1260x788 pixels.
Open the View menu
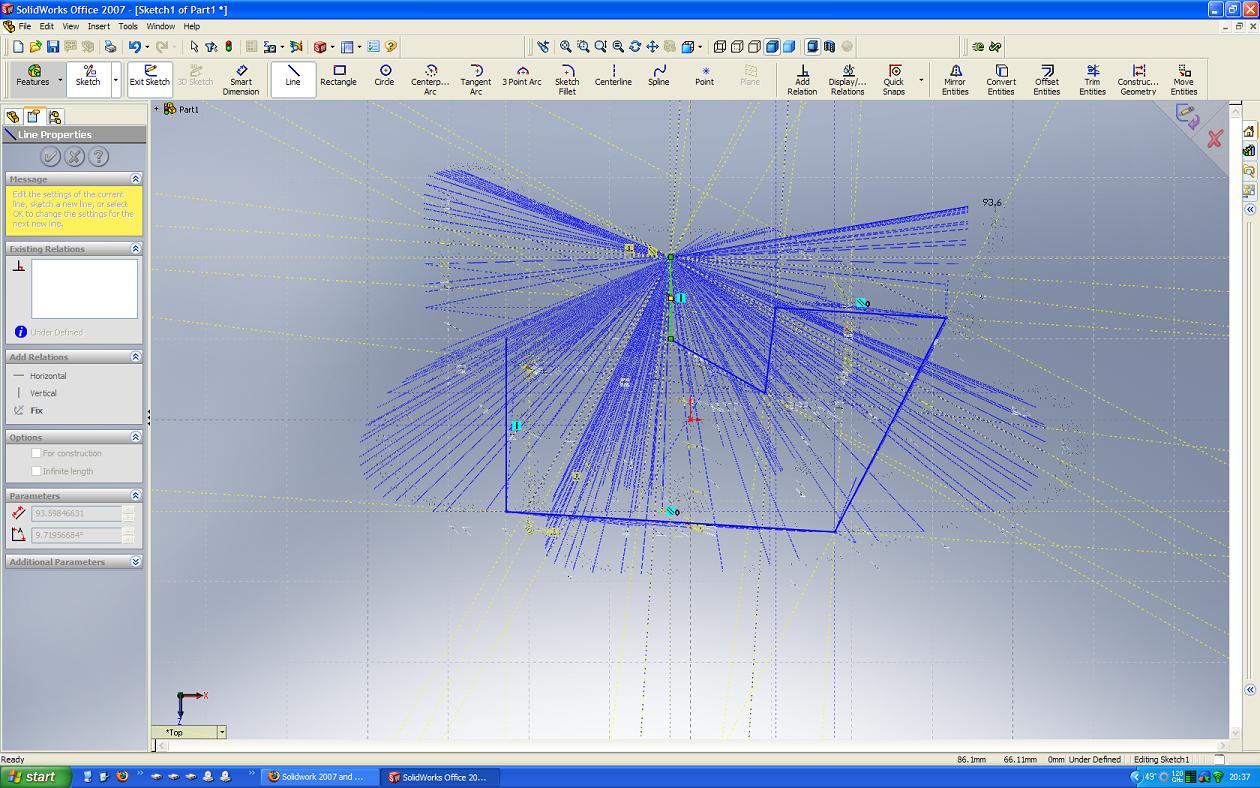click(x=71, y=26)
